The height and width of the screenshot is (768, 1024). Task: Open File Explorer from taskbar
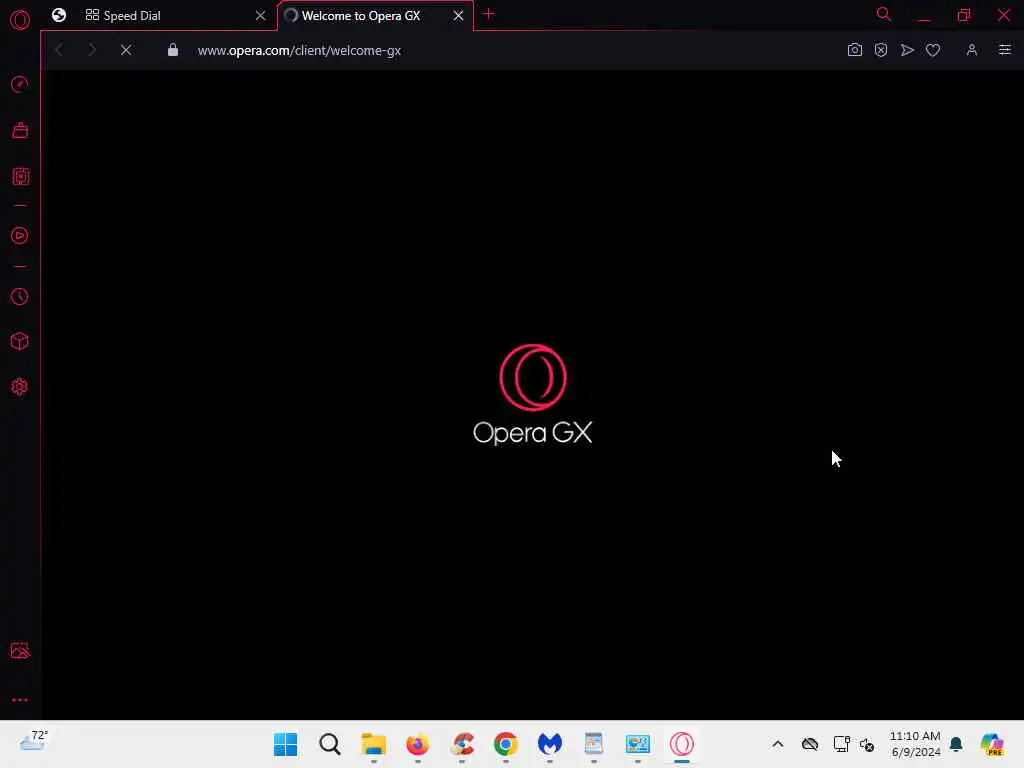374,744
